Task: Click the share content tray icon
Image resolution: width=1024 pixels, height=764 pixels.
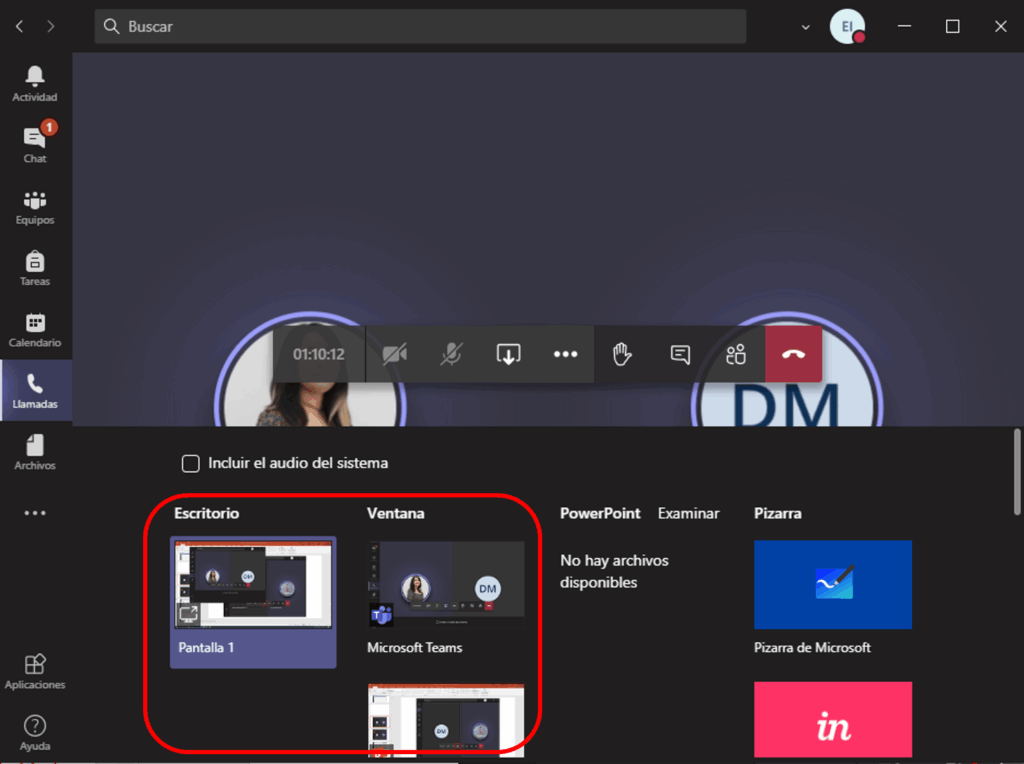Action: coord(508,354)
